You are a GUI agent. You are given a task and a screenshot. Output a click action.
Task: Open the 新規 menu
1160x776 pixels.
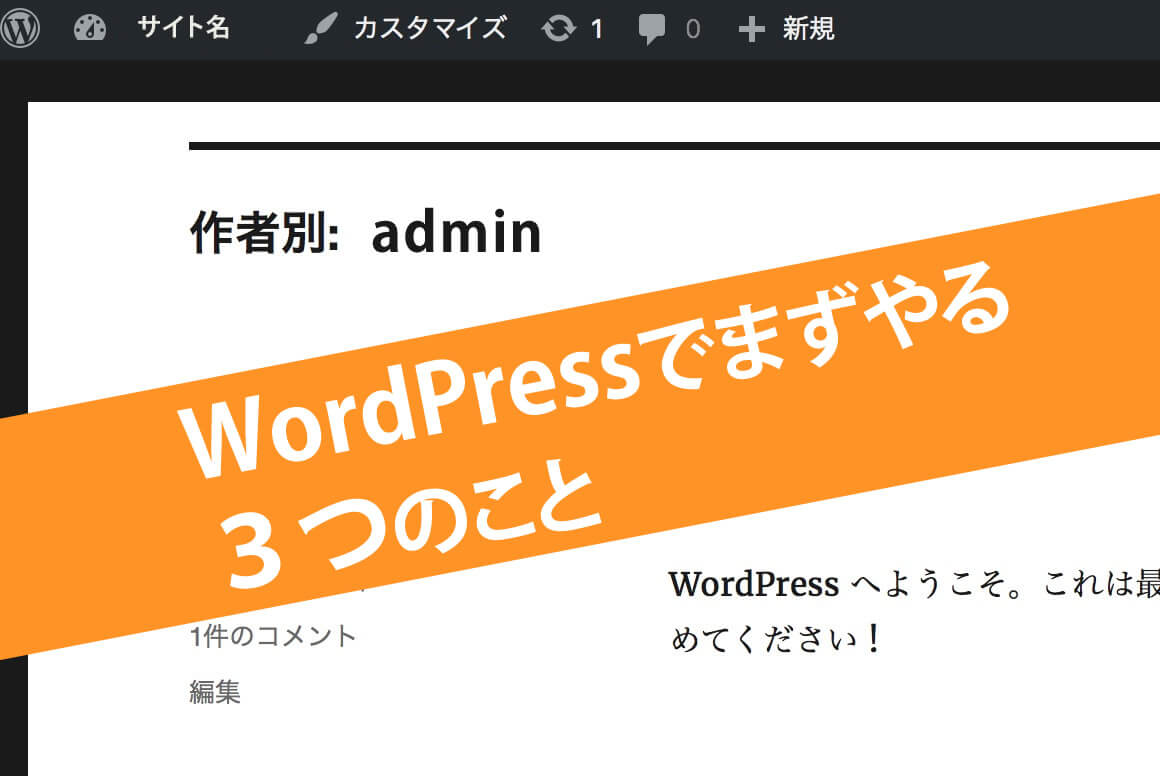809,29
